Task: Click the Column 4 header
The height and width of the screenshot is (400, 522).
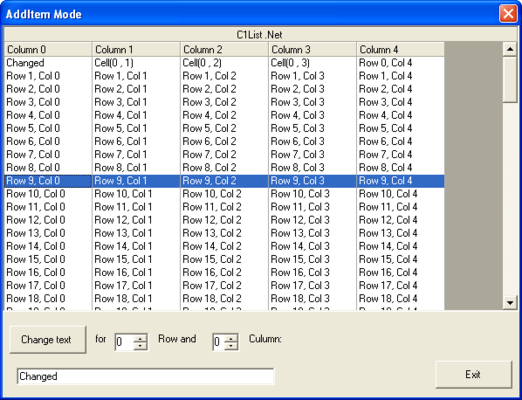Action: 400,49
